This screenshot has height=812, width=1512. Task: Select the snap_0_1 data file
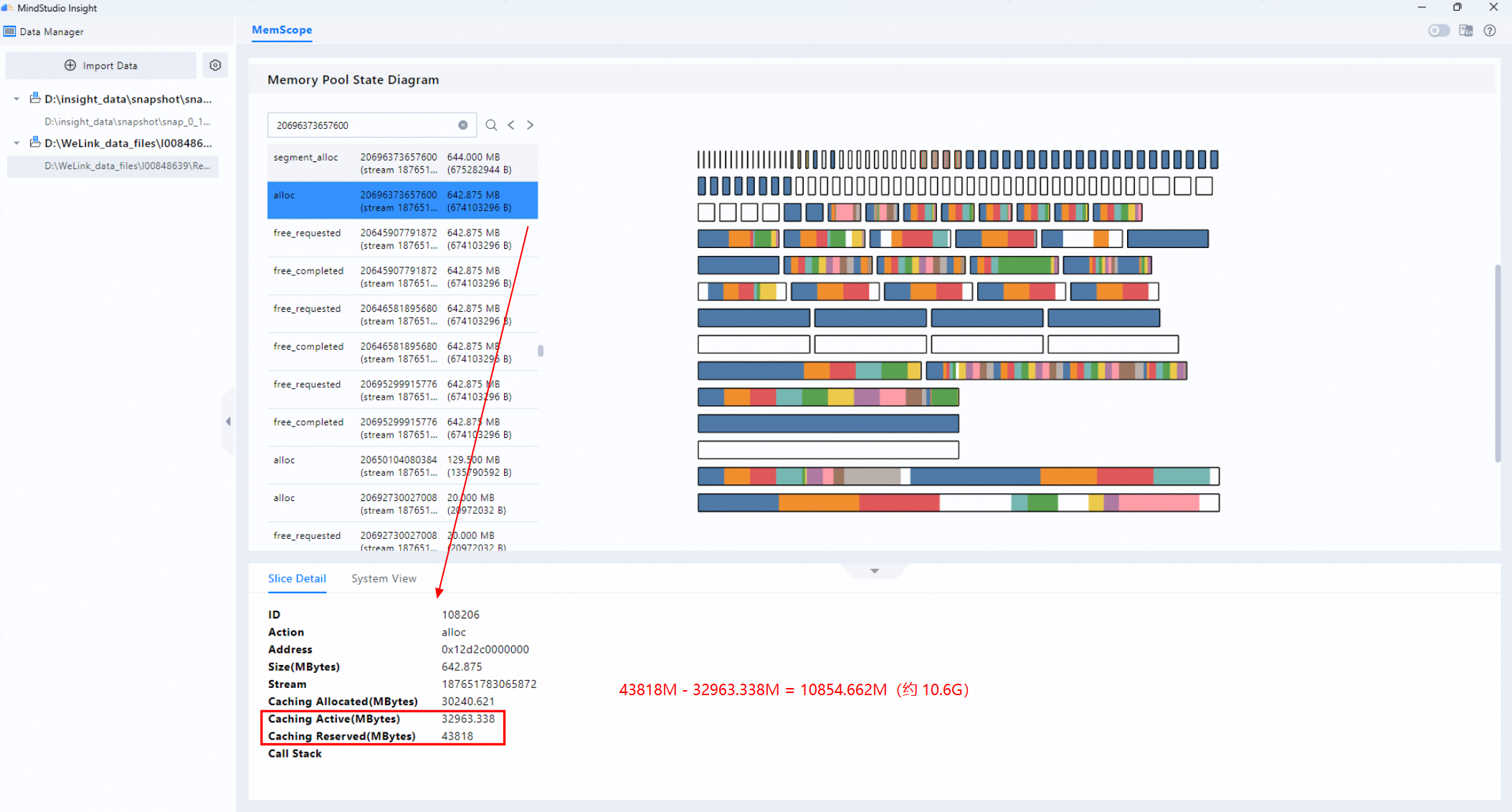point(127,122)
